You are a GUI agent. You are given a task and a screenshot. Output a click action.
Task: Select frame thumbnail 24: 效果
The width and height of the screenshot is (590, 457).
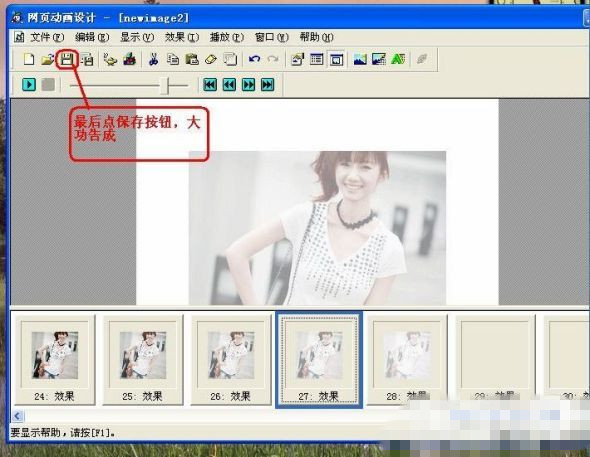point(55,360)
